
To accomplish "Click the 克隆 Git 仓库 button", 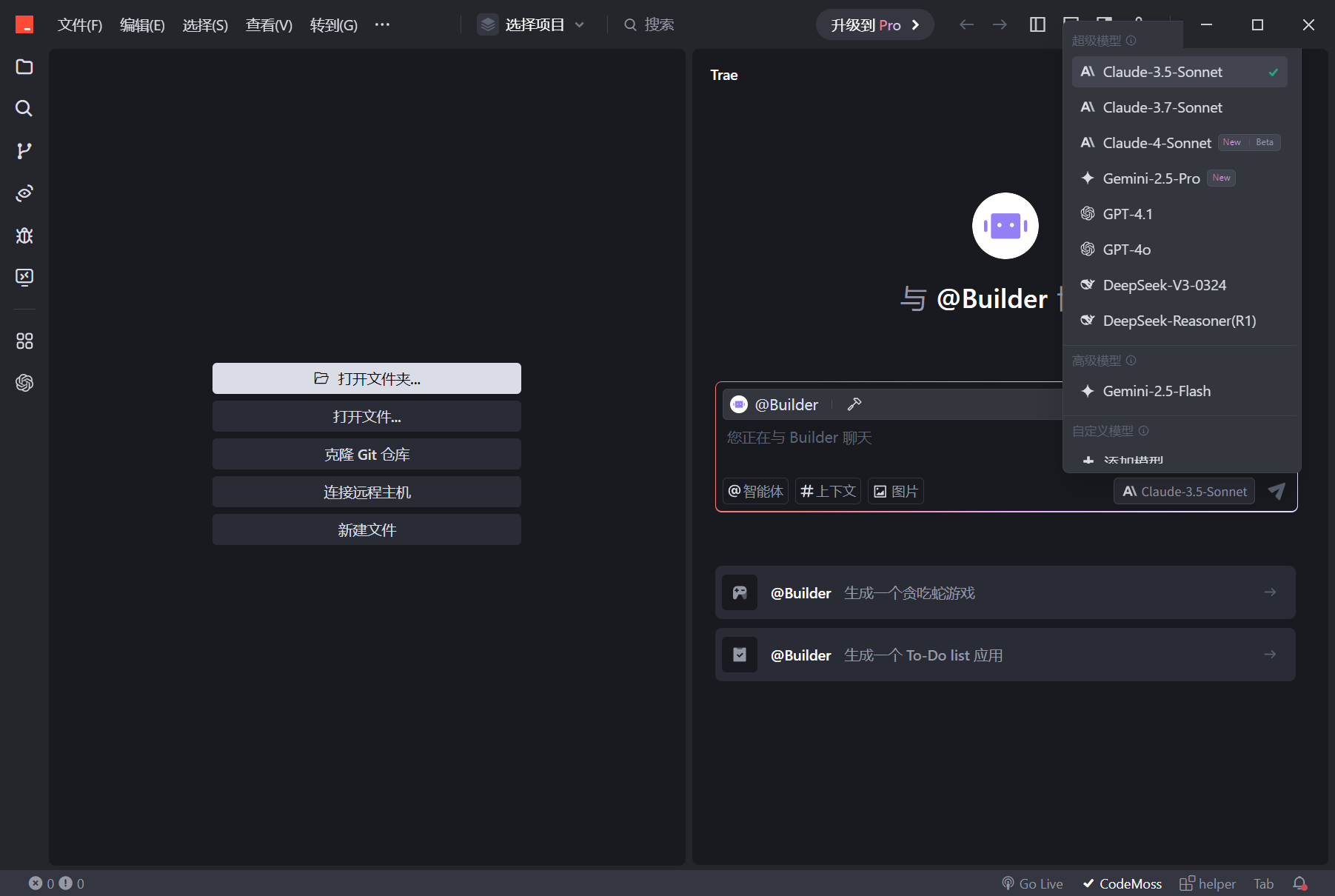I will (x=367, y=454).
